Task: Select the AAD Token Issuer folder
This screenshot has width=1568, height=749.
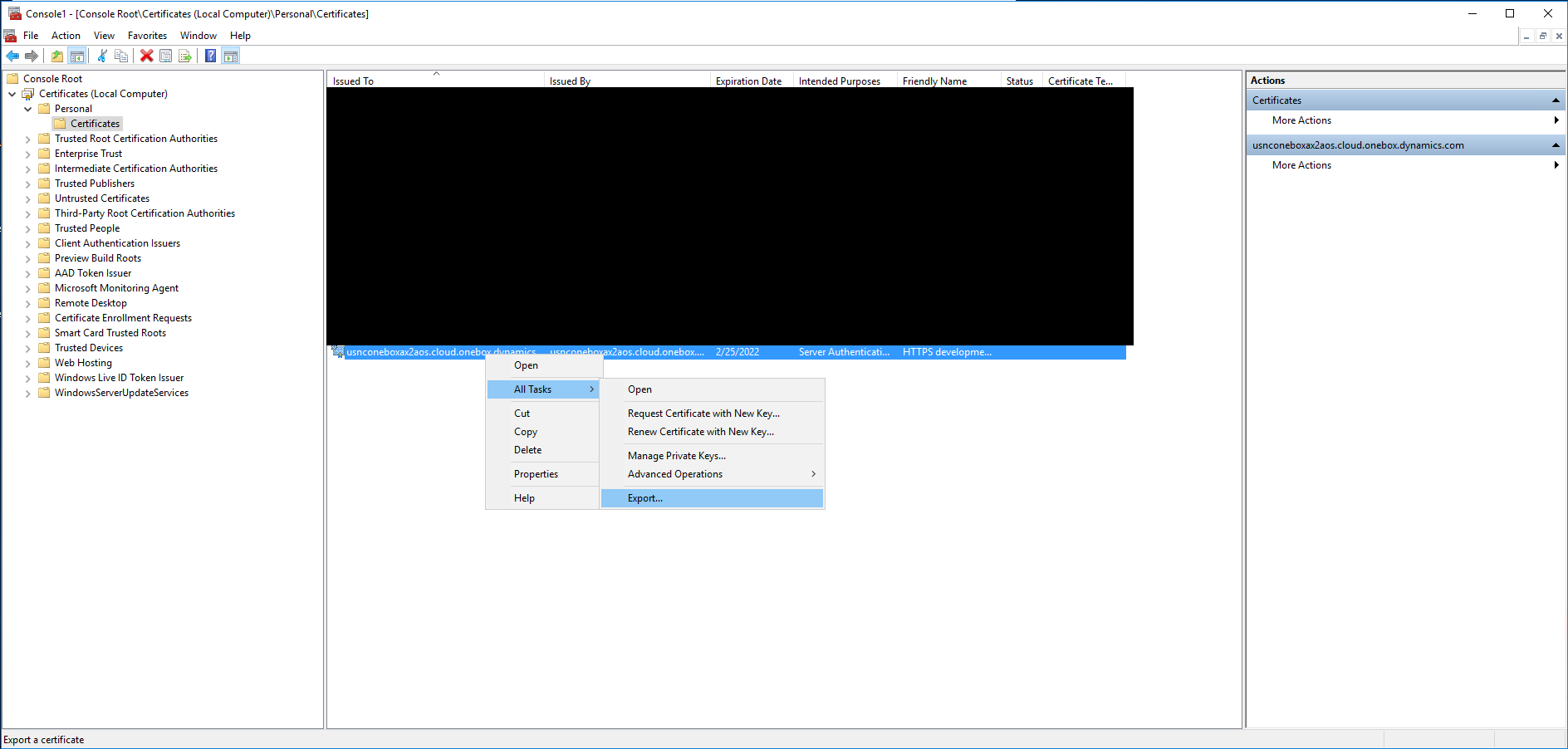Action: (x=93, y=273)
